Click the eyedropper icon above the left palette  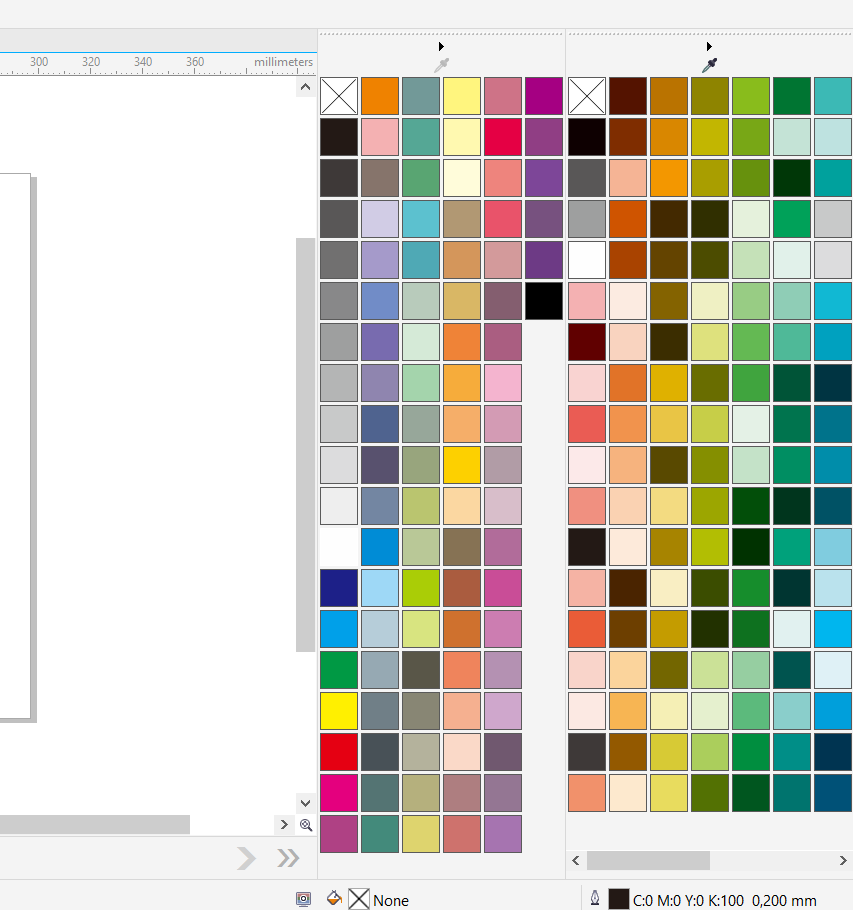[x=443, y=63]
